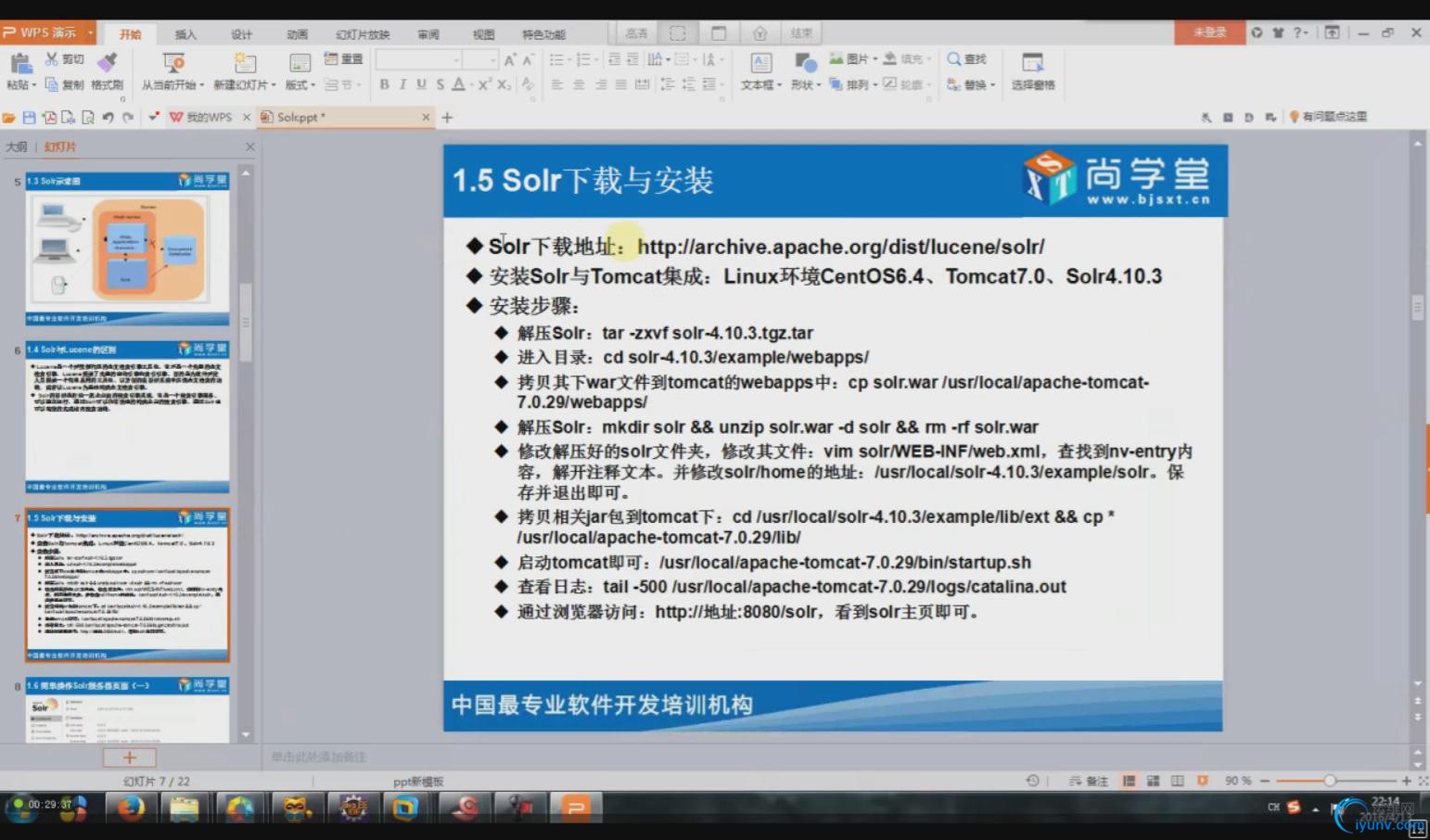This screenshot has height=840, width=1430.
Task: Open the 动画 (Animation) ribbon tab
Action: coord(297,34)
